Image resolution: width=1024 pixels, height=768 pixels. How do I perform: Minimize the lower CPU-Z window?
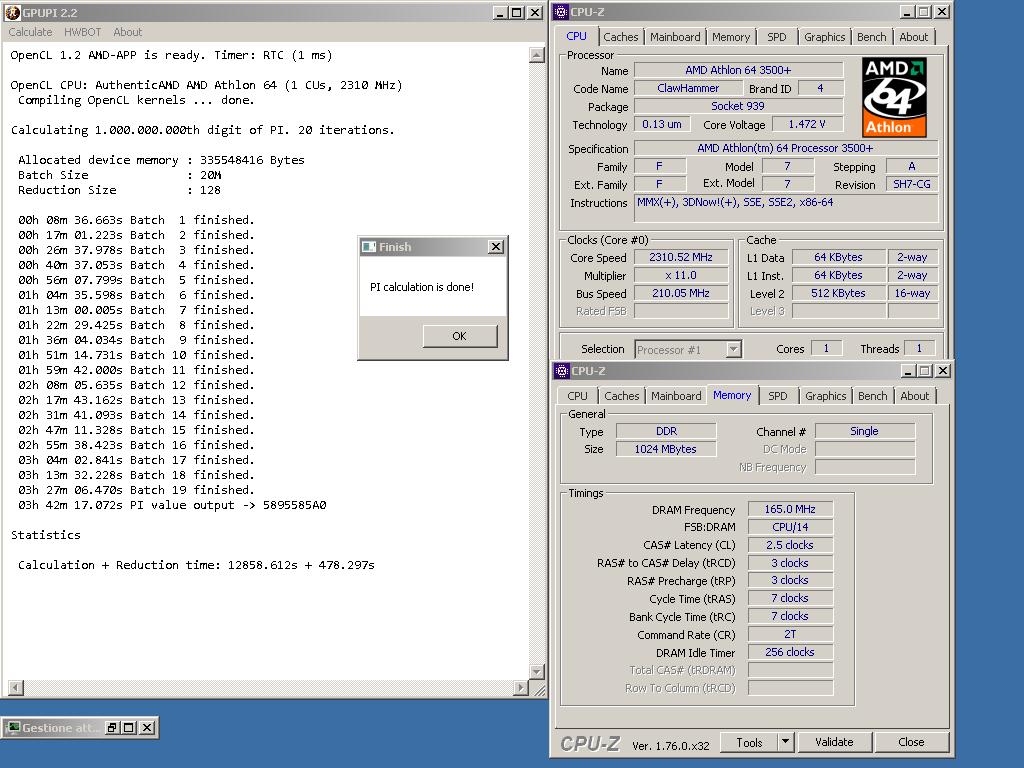pyautogui.click(x=908, y=371)
